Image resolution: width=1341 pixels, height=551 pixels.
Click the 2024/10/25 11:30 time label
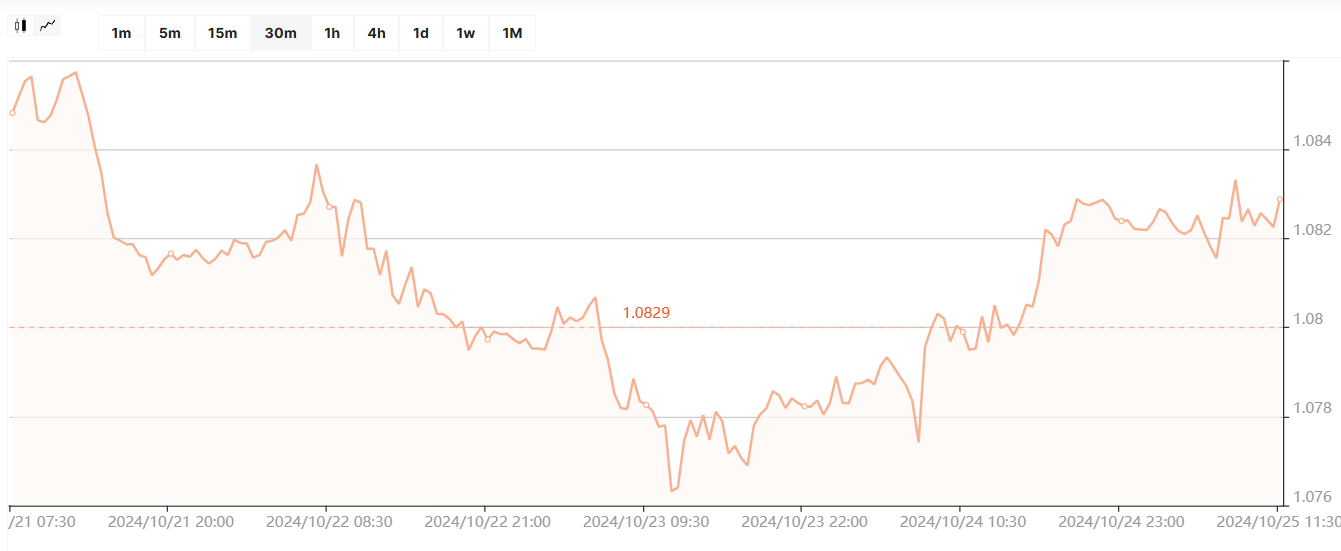(x=1278, y=521)
